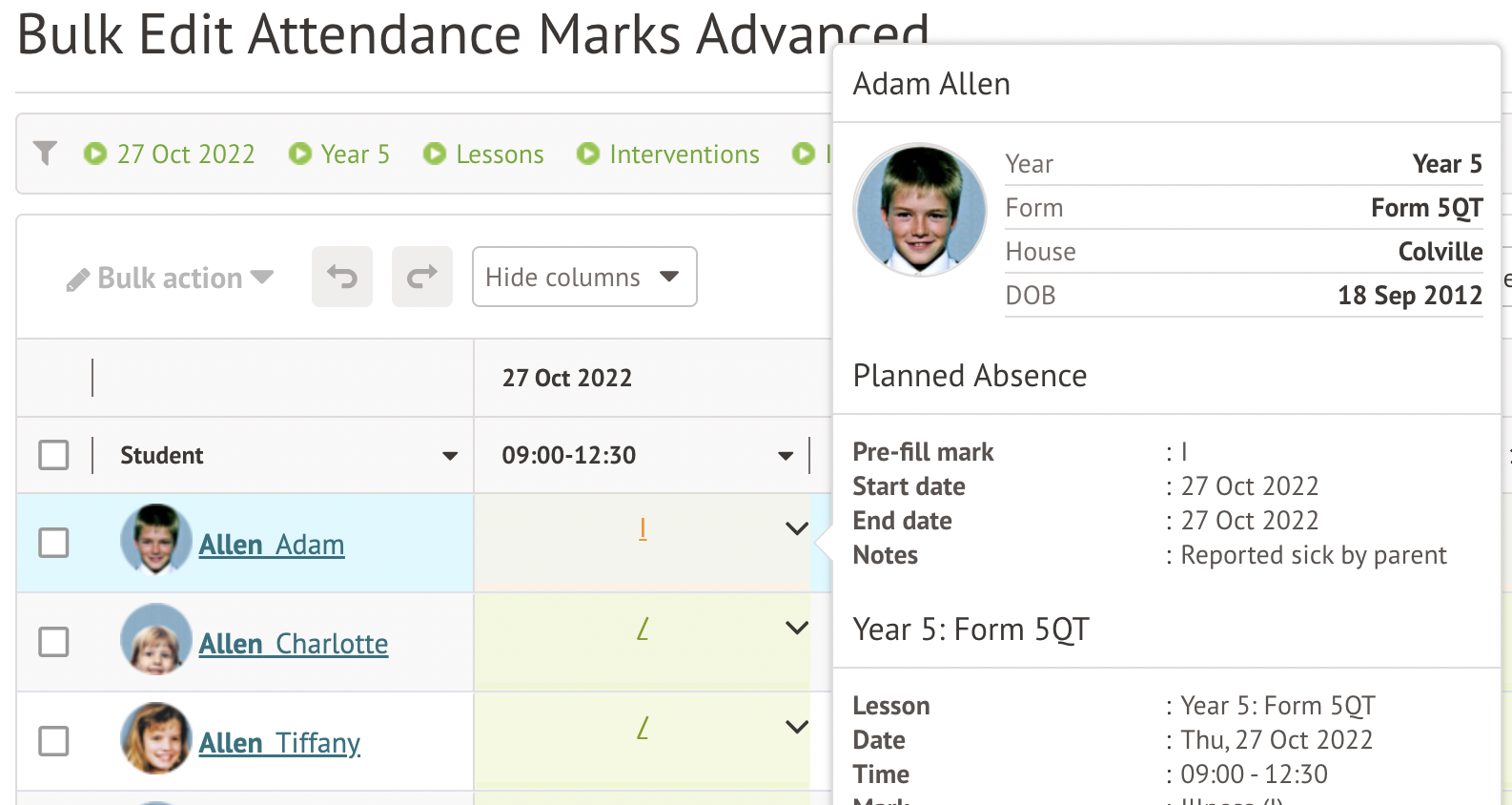Click the green icon beside 27 Oct 2022
This screenshot has width=1512, height=805.
click(x=95, y=154)
